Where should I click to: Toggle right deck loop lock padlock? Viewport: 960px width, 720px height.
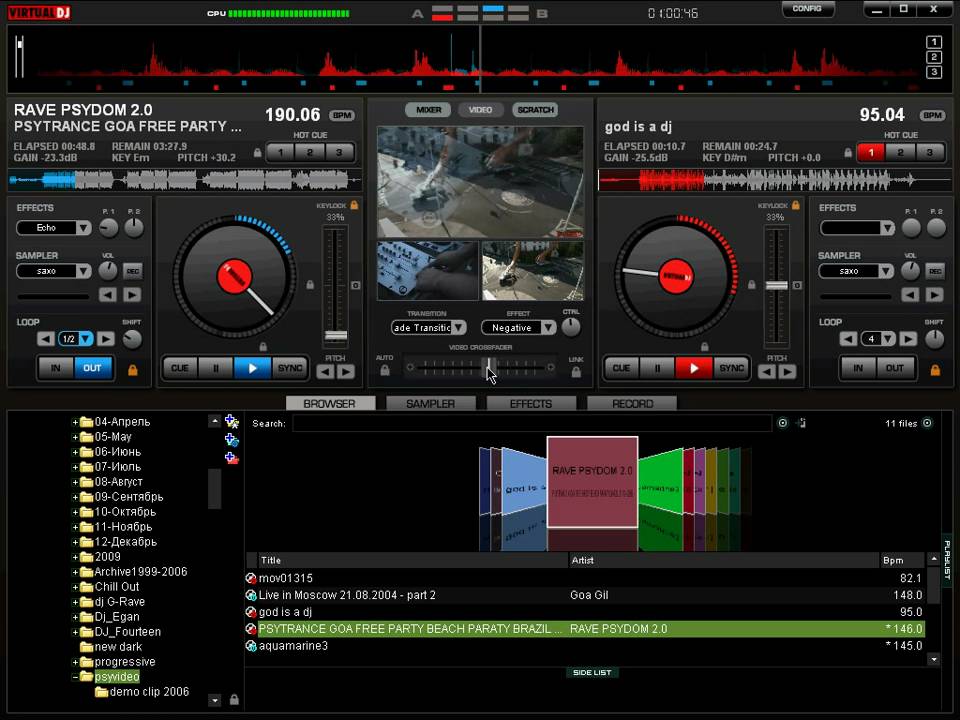point(935,370)
